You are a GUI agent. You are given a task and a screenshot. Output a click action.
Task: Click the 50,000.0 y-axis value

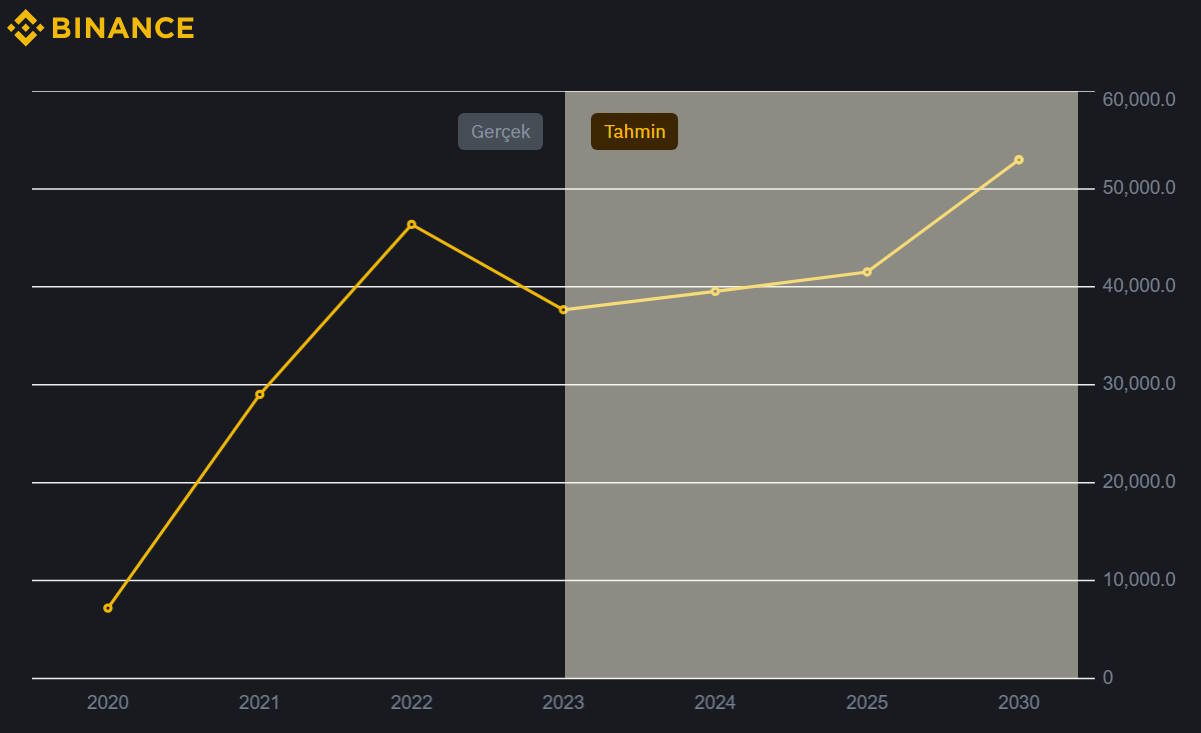1139,188
